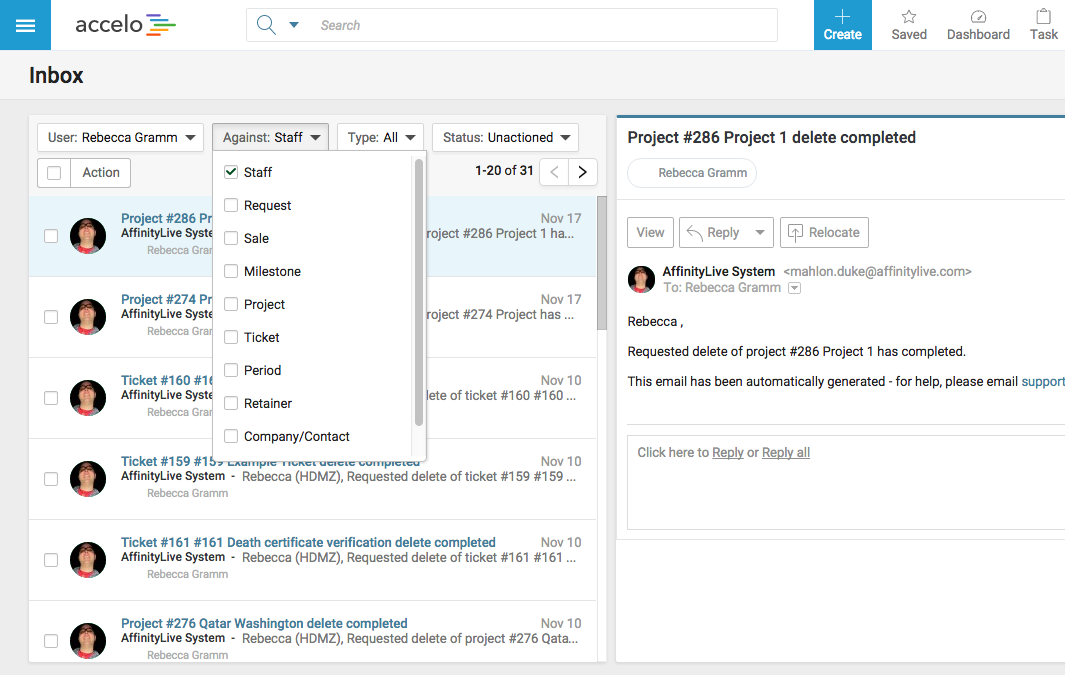Click the next page arrow

point(582,172)
